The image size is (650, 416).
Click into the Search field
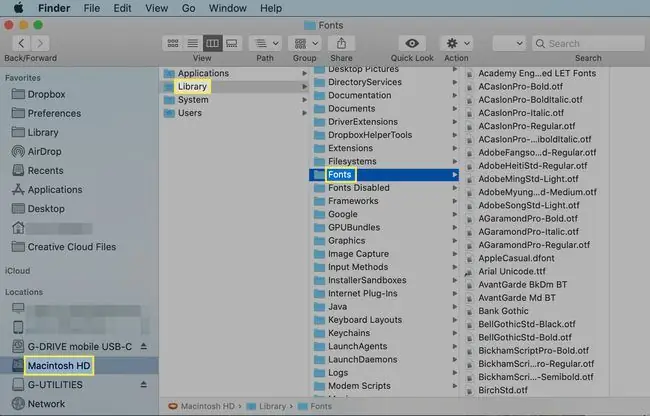[588, 43]
